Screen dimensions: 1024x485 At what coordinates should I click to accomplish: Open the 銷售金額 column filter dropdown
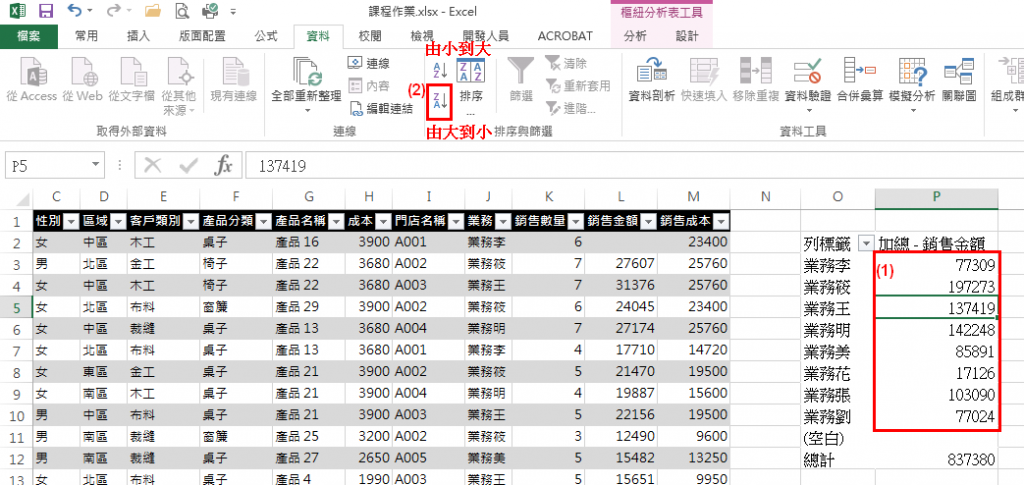pyautogui.click(x=646, y=222)
